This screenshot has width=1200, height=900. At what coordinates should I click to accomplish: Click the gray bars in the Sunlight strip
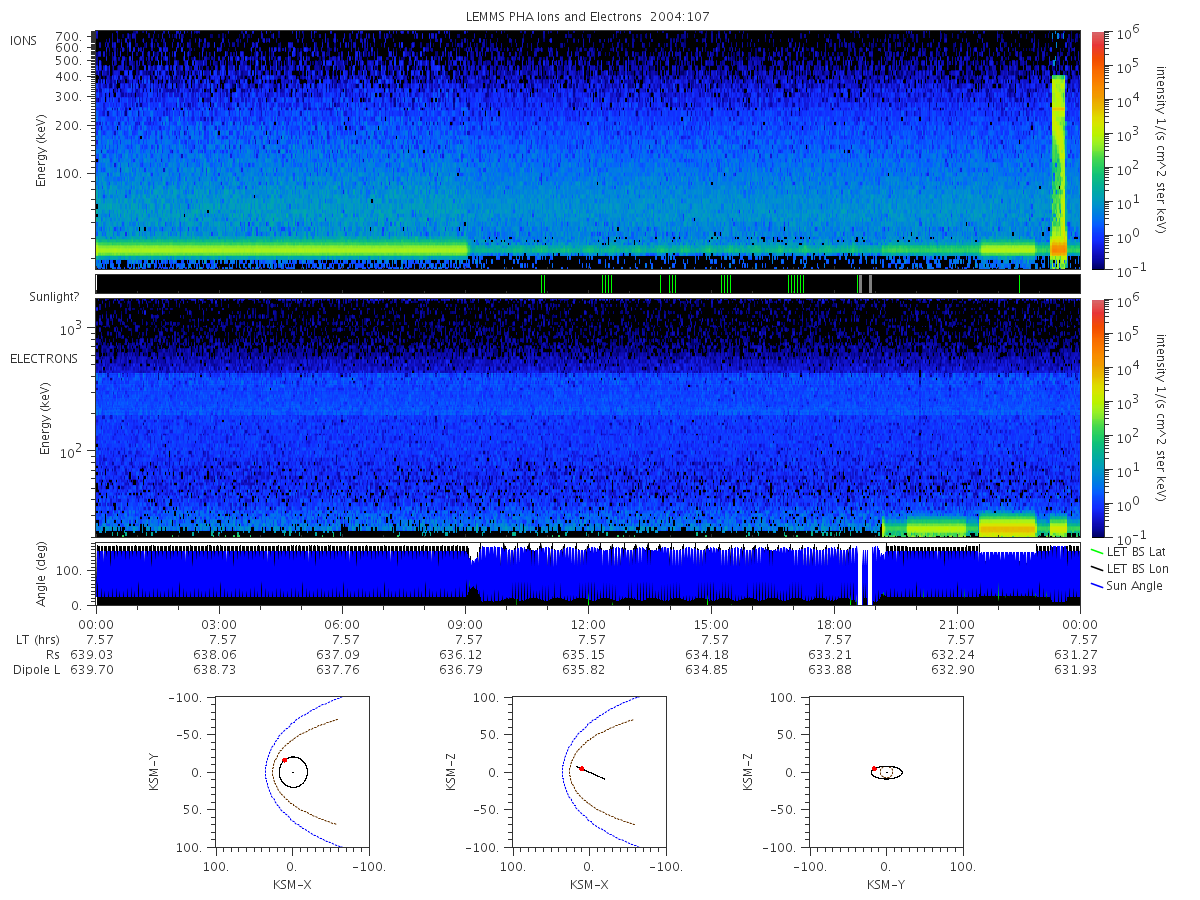pos(864,284)
